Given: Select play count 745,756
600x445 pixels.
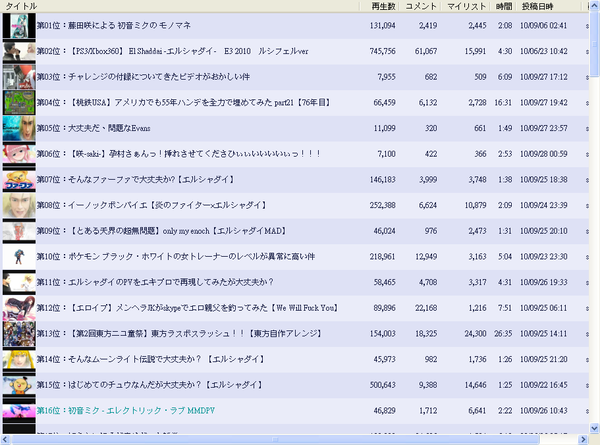Looking at the screenshot, I should pos(382,51).
